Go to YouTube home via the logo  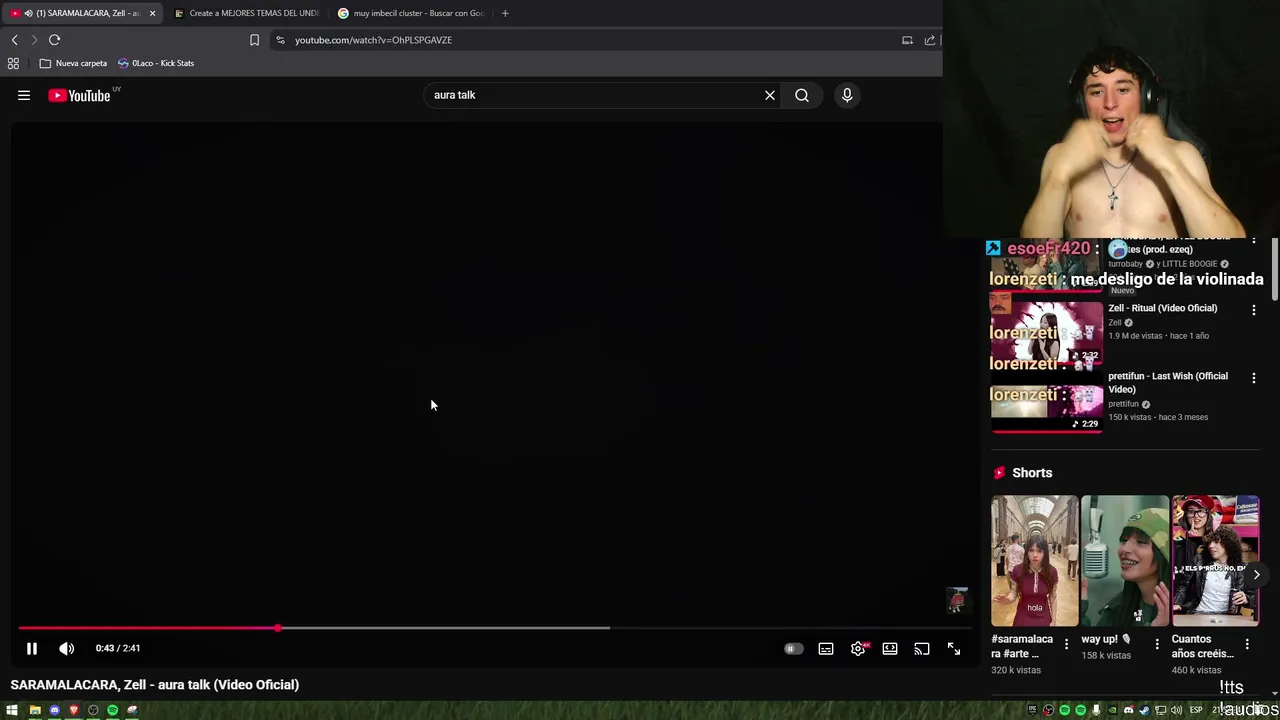pyautogui.click(x=79, y=95)
